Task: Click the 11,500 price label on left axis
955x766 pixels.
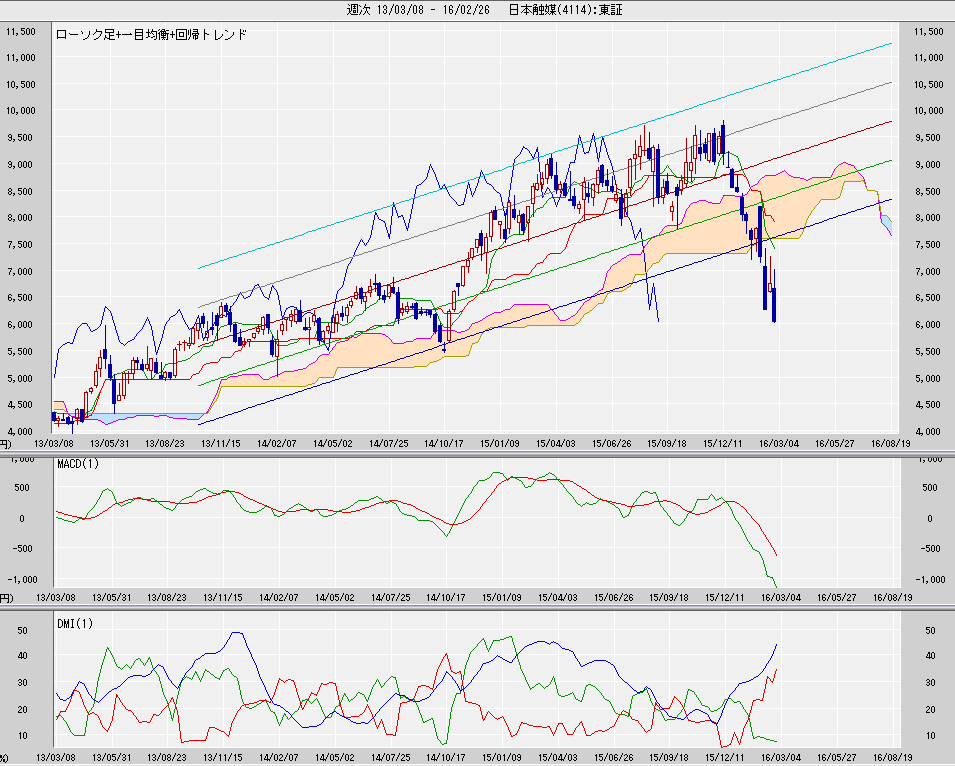Action: [22, 31]
